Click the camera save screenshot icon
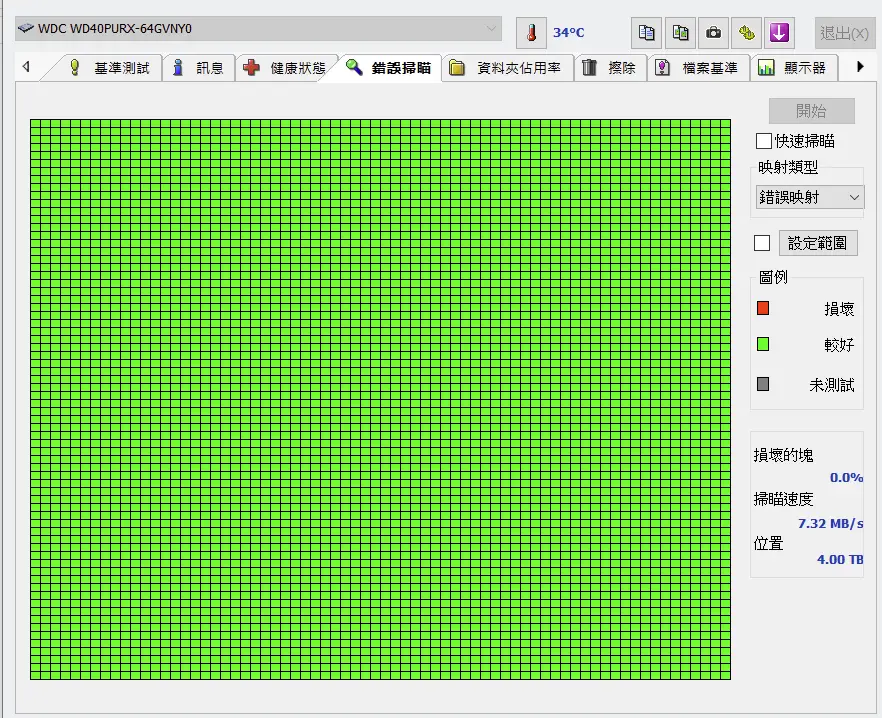This screenshot has width=882, height=718. point(713,32)
